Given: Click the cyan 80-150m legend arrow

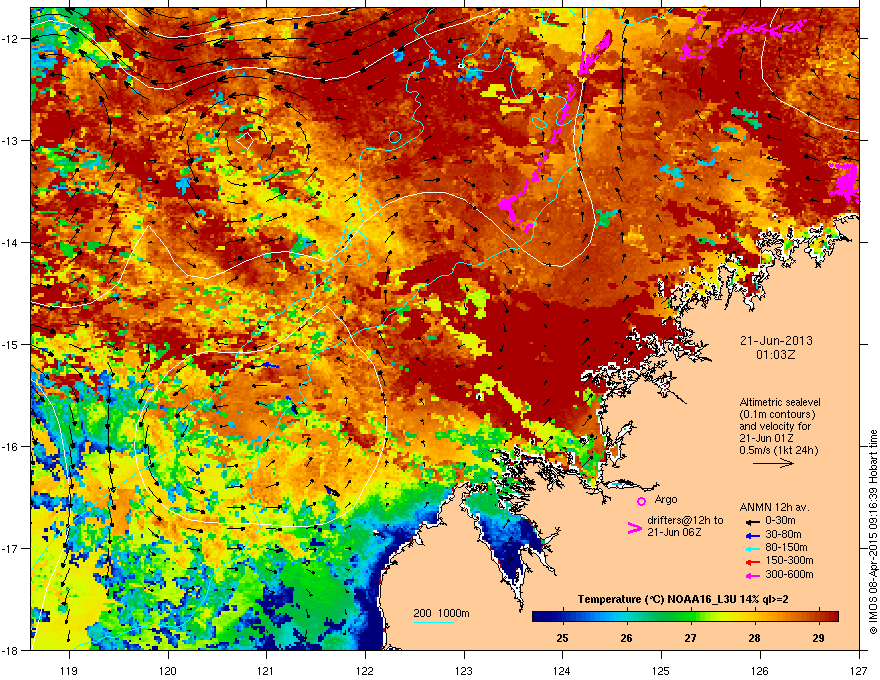Looking at the screenshot, I should click(x=752, y=548).
